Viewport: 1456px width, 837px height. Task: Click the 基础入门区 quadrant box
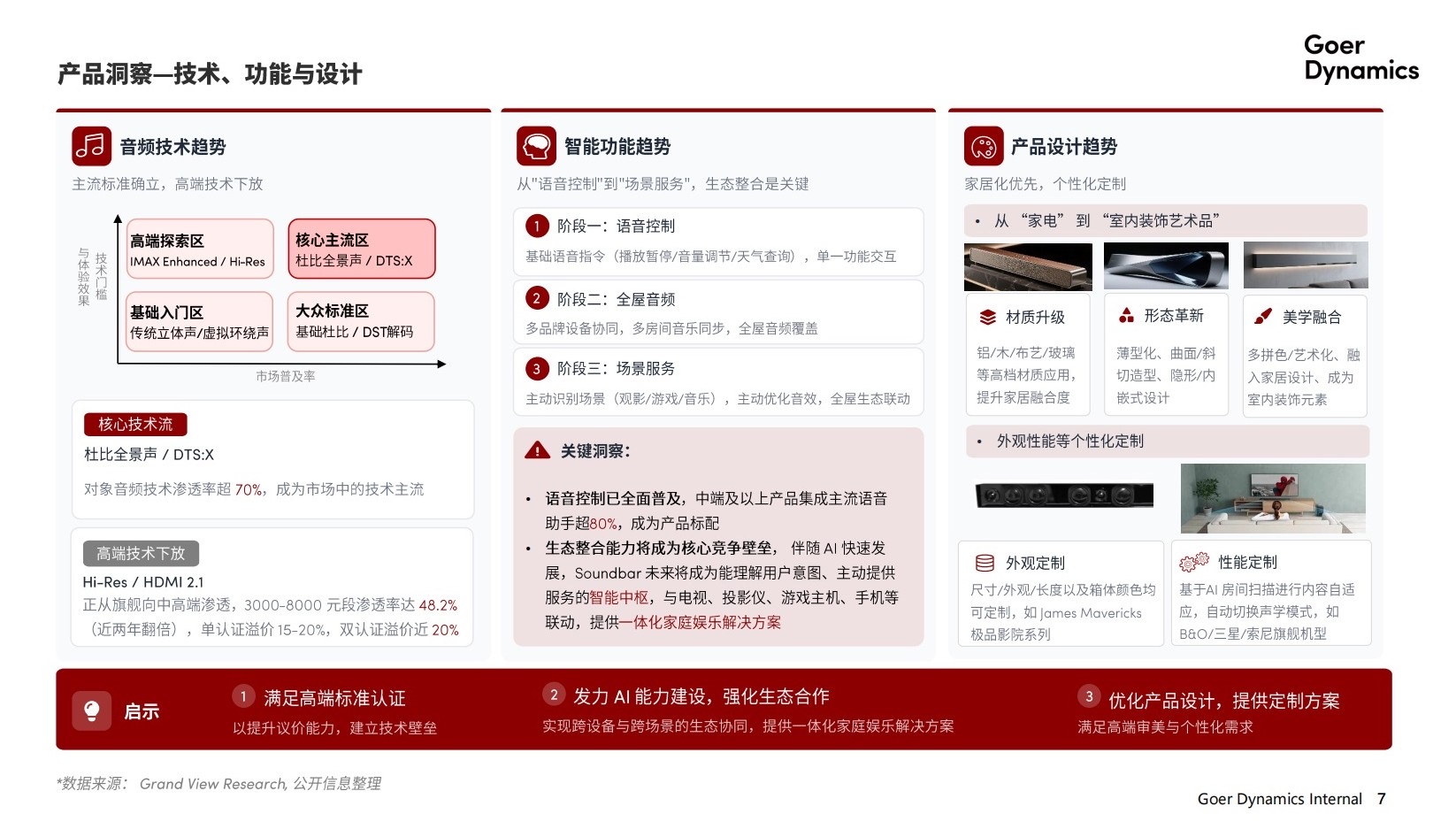[199, 322]
